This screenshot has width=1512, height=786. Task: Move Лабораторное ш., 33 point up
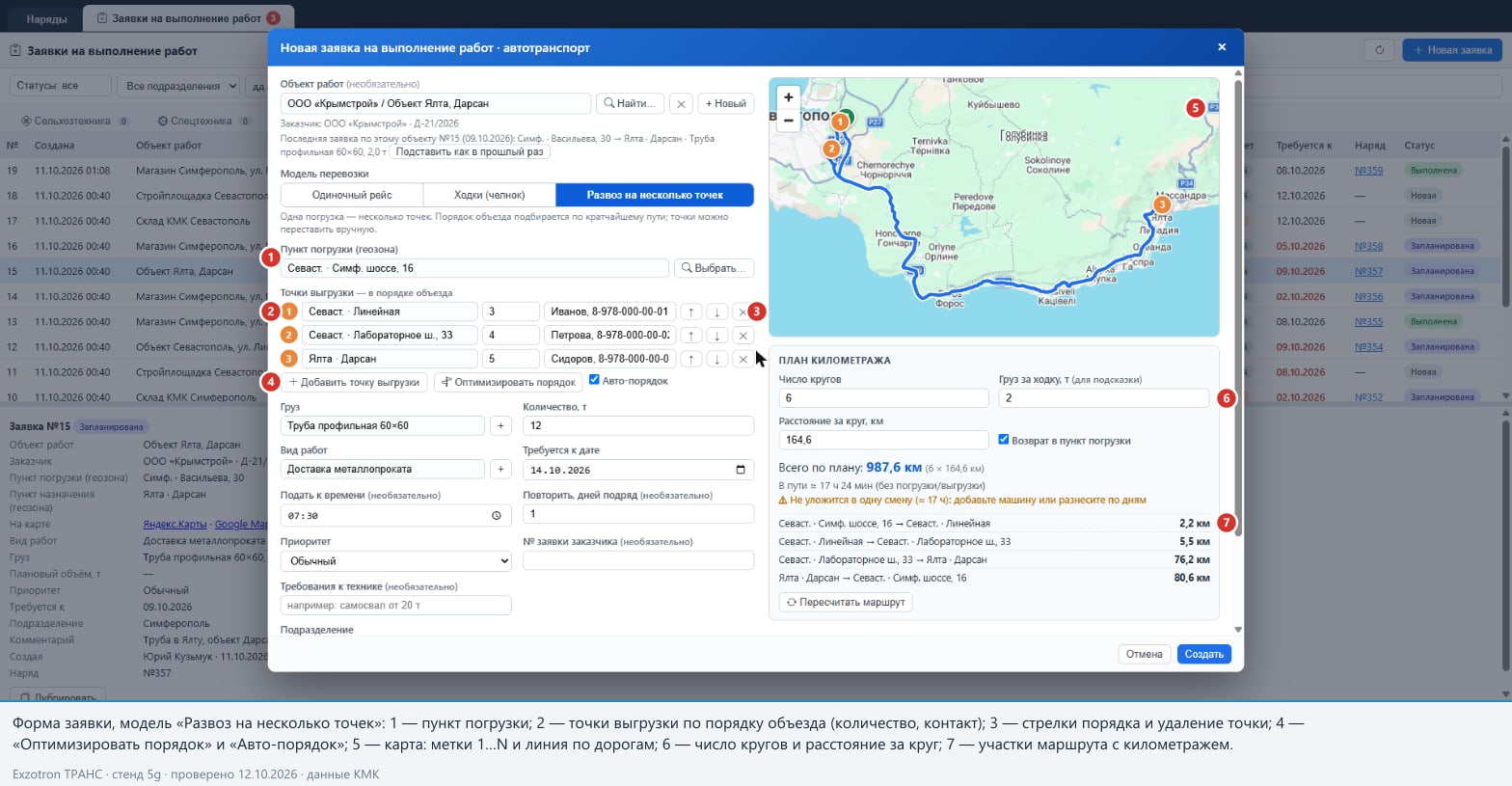pos(690,336)
